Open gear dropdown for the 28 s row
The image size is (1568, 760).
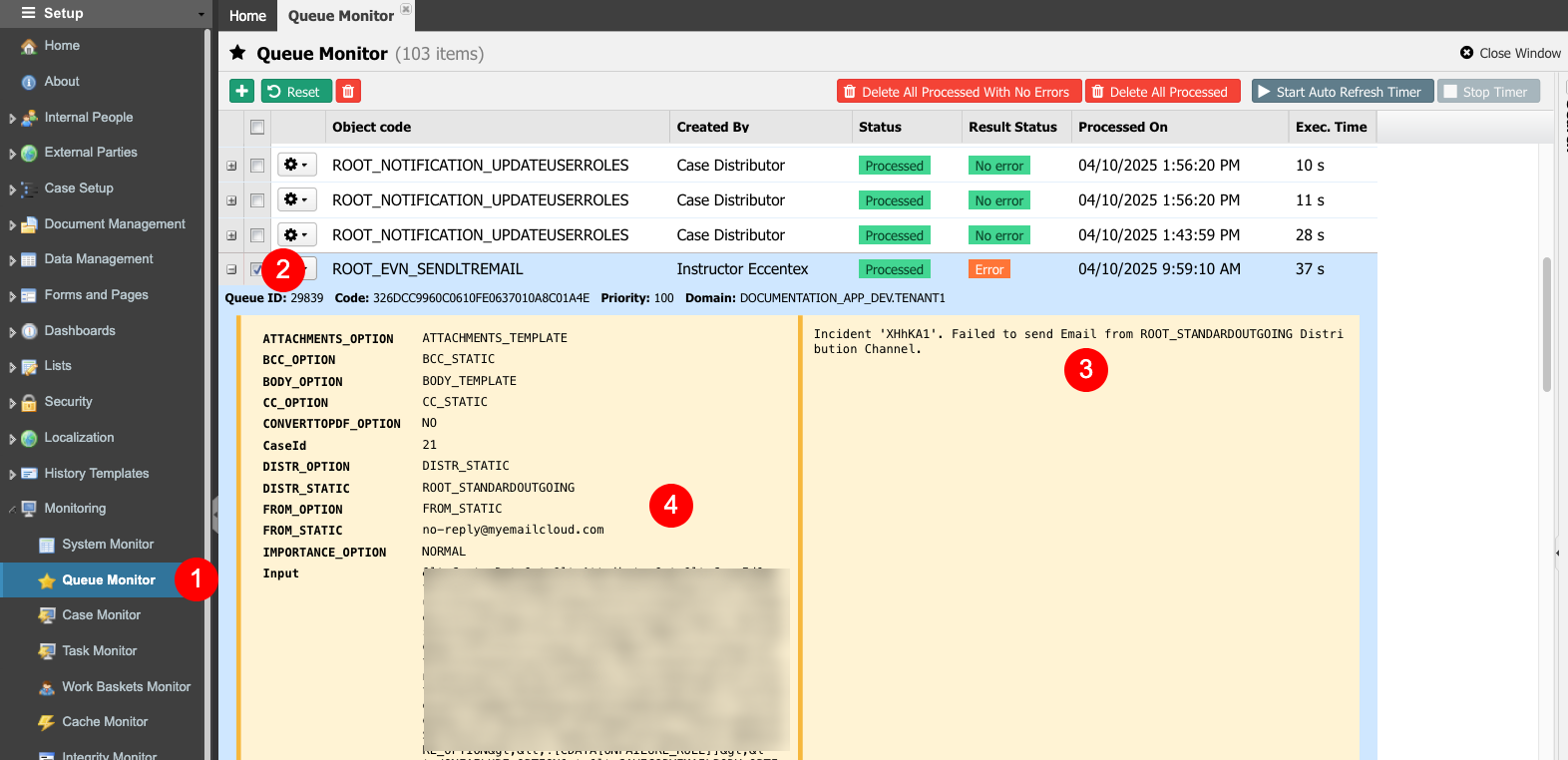point(296,234)
